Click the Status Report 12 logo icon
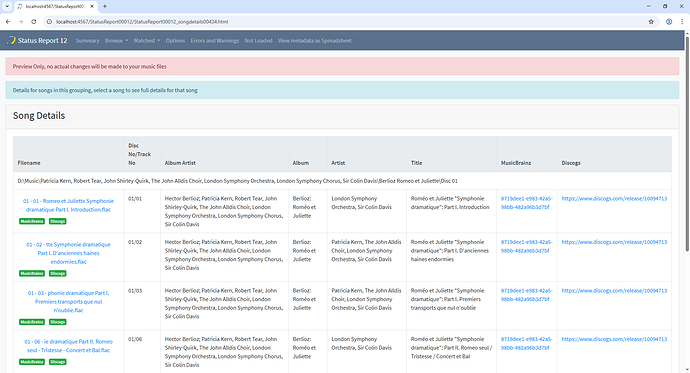The image size is (690, 373). pyautogui.click(x=11, y=40)
